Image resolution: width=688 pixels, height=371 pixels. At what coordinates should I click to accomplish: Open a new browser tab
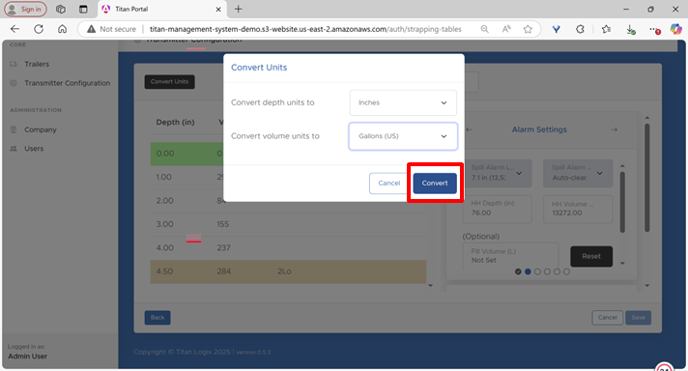(238, 9)
